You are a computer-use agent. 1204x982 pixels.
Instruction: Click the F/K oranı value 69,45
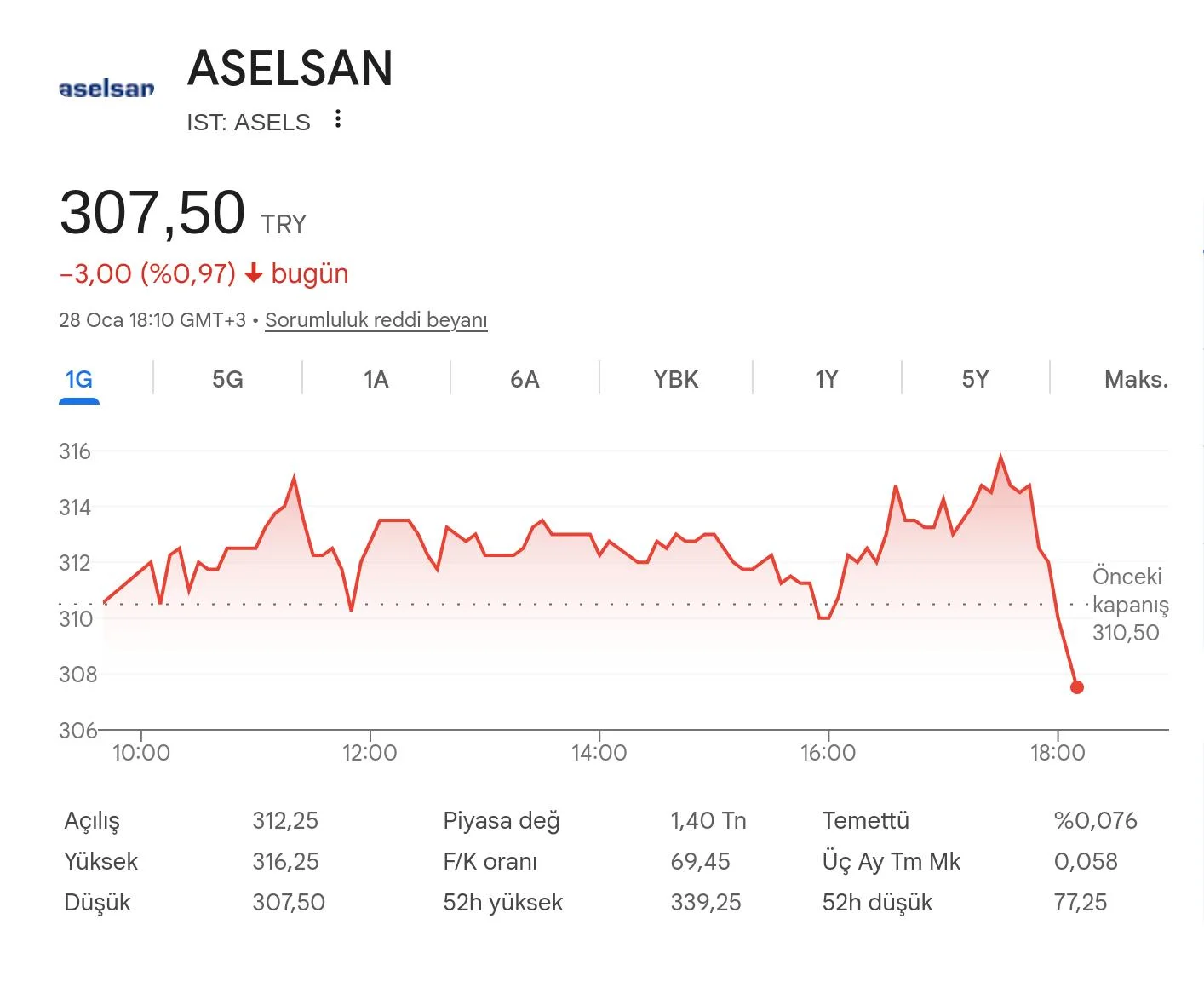coord(700,861)
